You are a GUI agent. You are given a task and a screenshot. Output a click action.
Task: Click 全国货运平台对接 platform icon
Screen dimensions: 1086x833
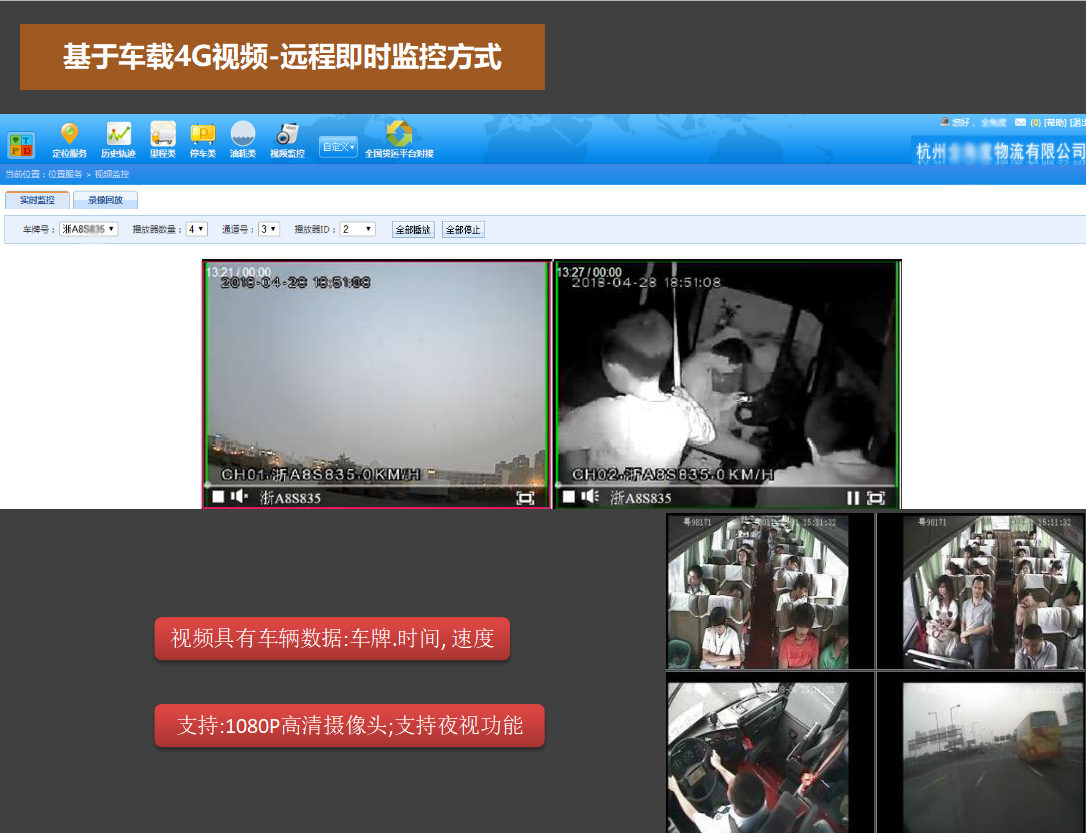[x=399, y=135]
